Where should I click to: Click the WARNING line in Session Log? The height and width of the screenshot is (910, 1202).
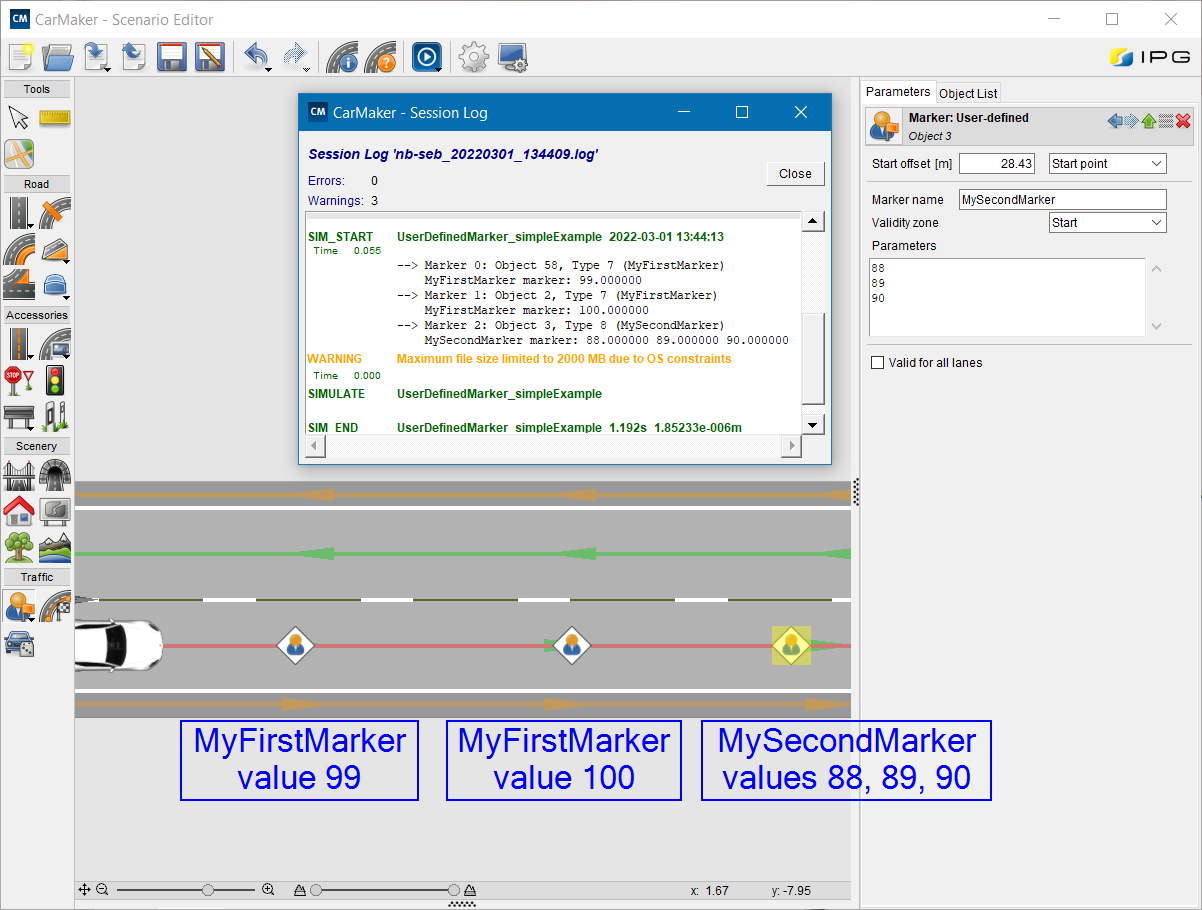coord(519,359)
